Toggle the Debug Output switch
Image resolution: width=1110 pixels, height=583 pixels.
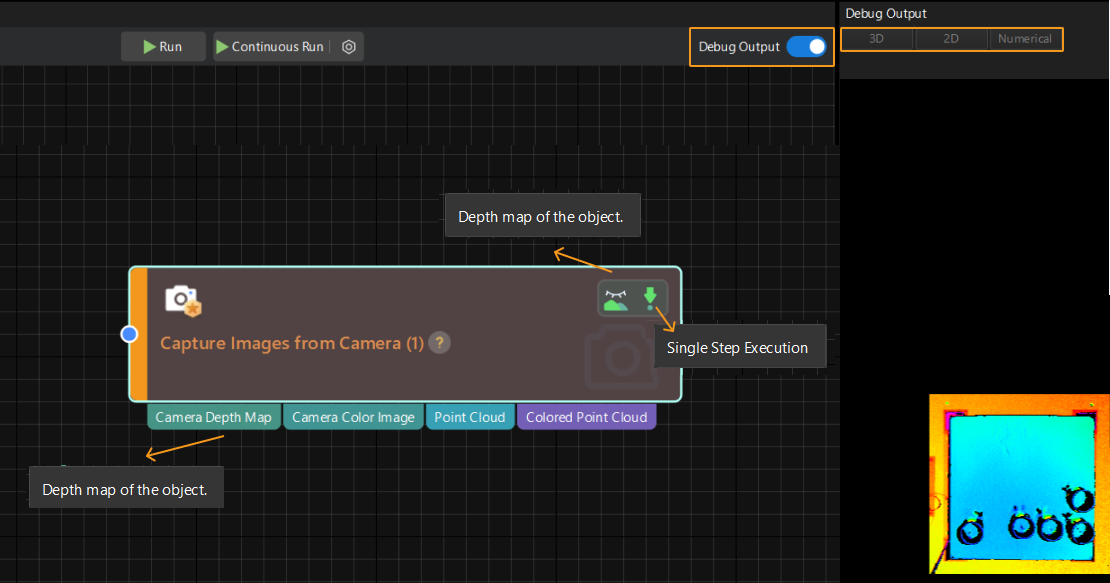point(806,47)
